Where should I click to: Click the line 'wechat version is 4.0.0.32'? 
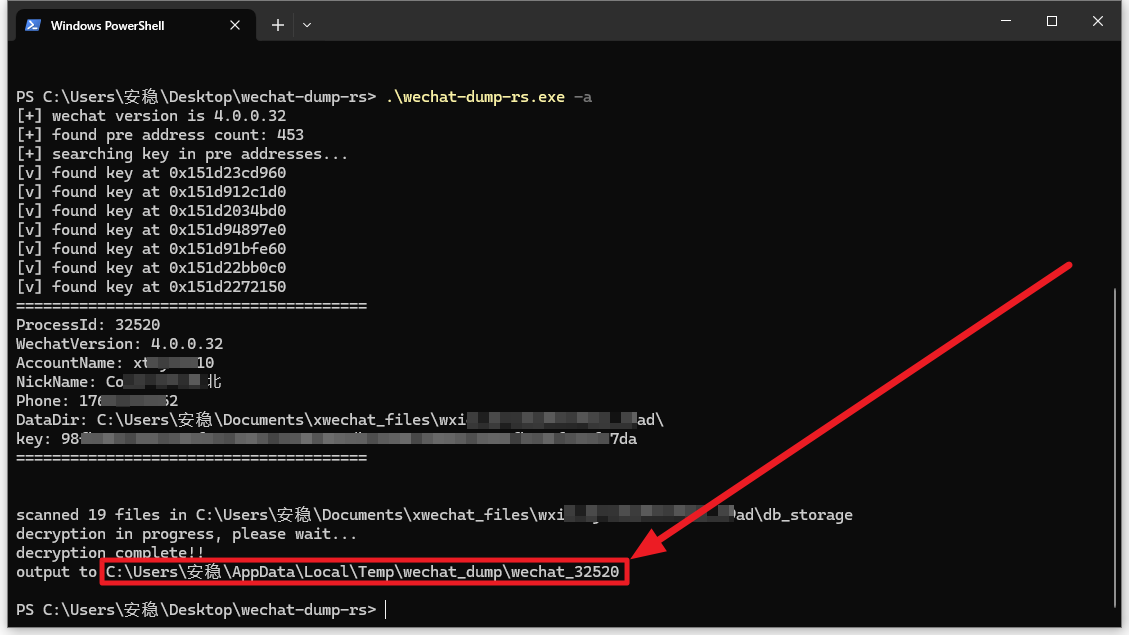coord(151,116)
